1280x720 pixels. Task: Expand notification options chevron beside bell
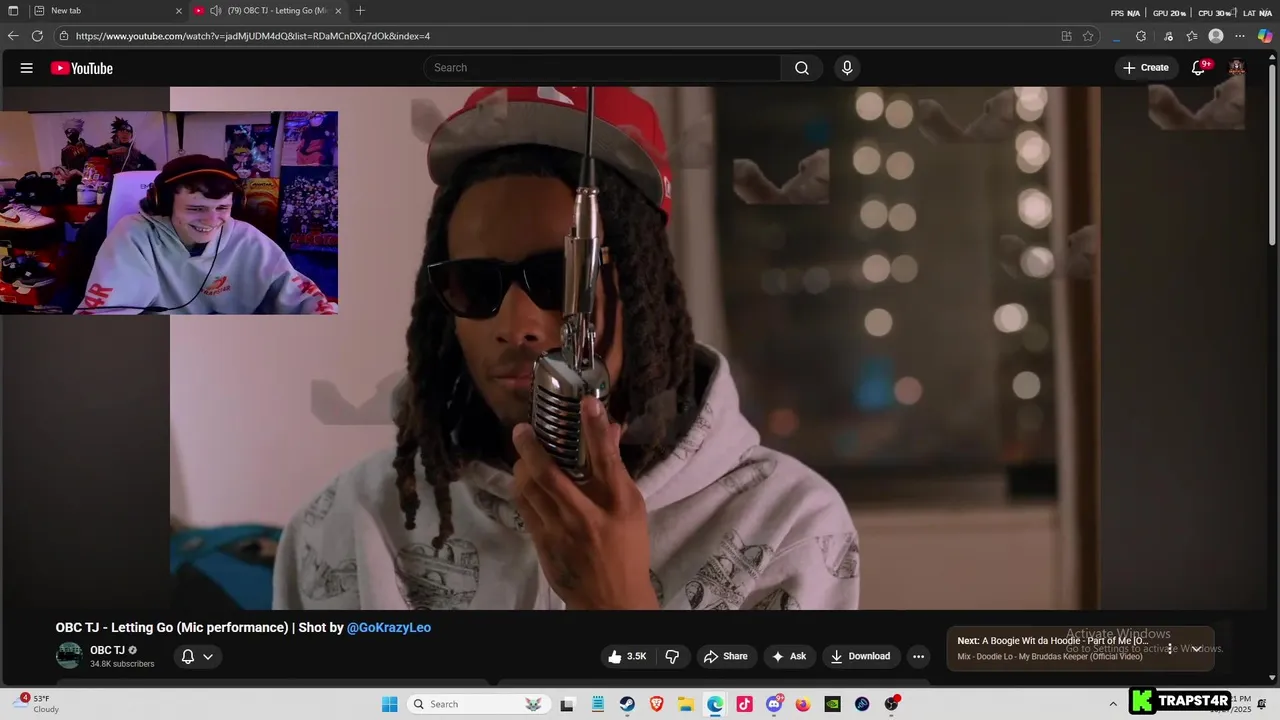[208, 657]
